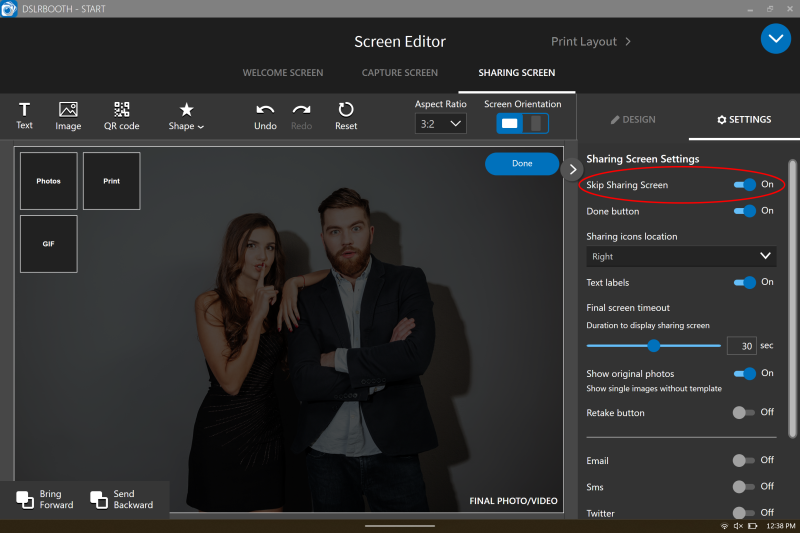Viewport: 800px width, 533px height.
Task: Enable the Retake button toggle
Action: [x=743, y=412]
